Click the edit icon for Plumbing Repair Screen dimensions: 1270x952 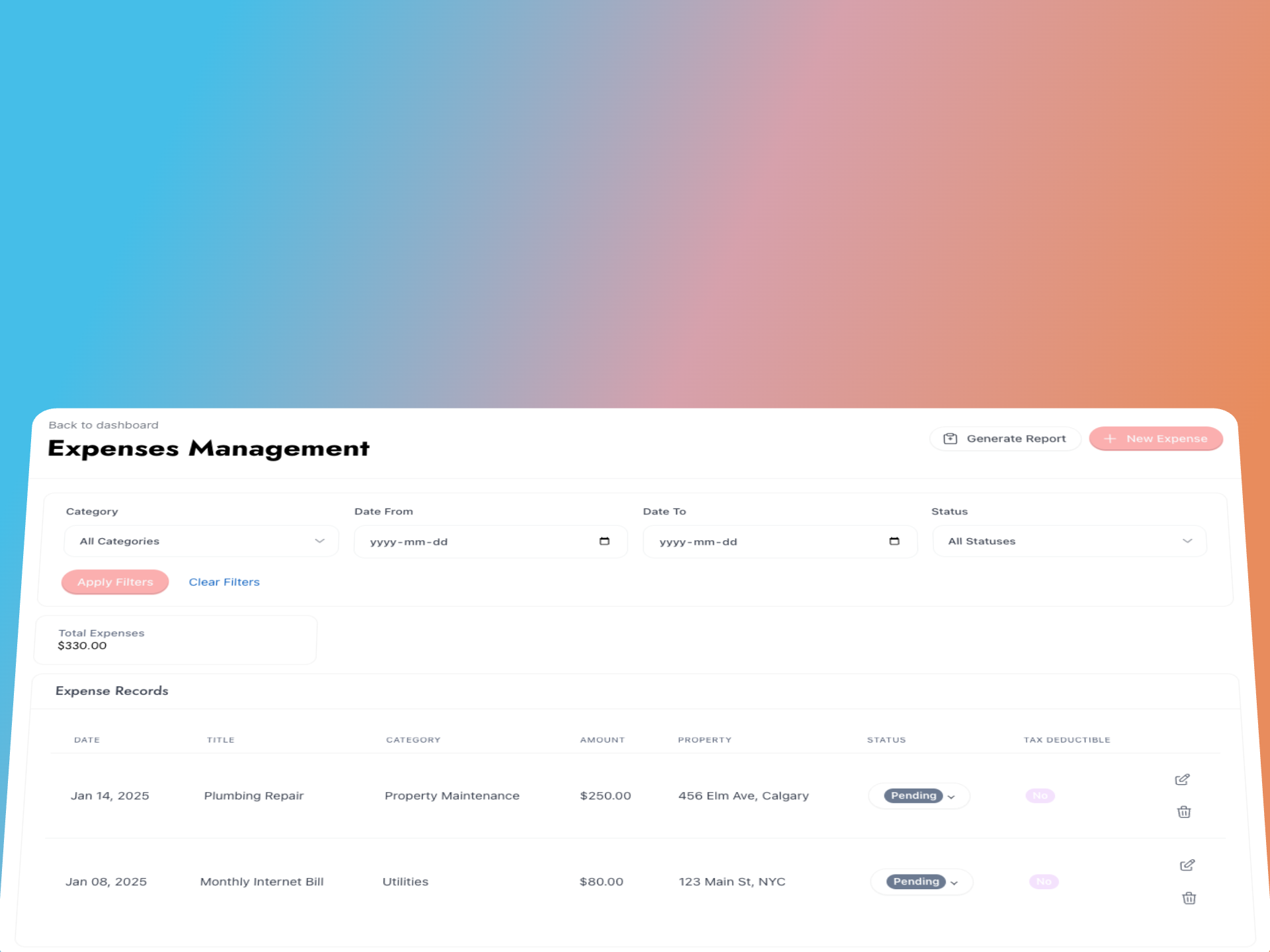(x=1183, y=779)
